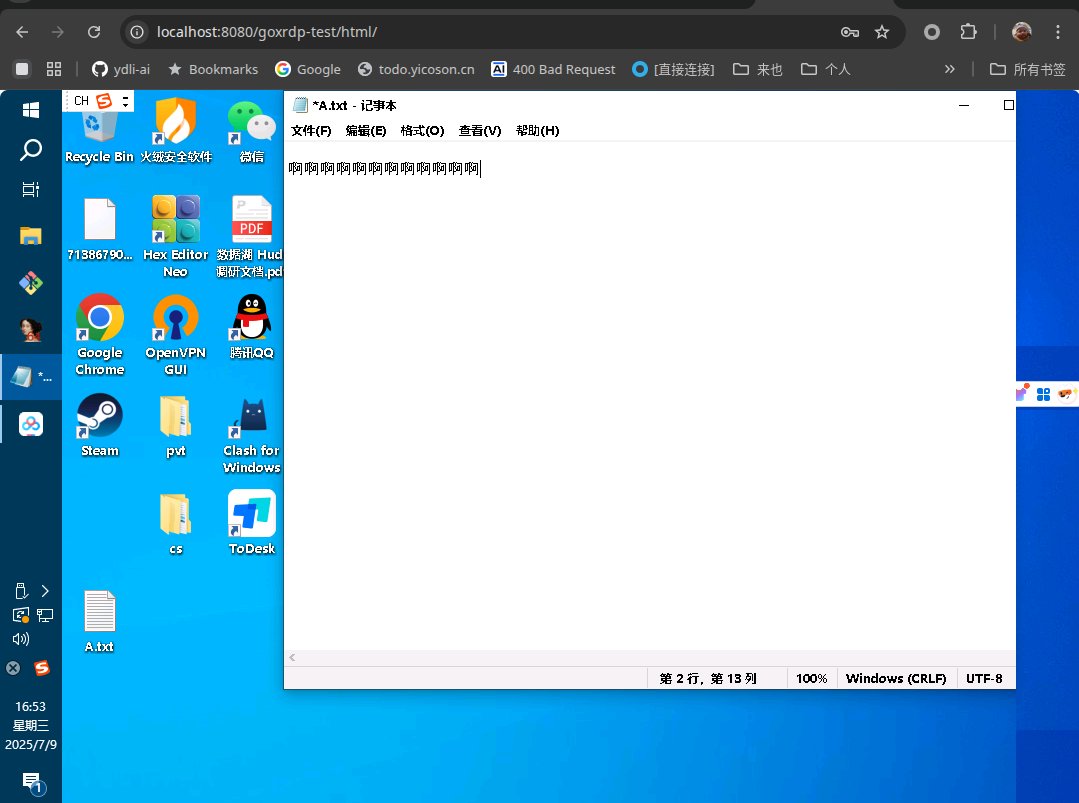Image resolution: width=1079 pixels, height=803 pixels.
Task: Open the pvt folder
Action: tap(175, 425)
